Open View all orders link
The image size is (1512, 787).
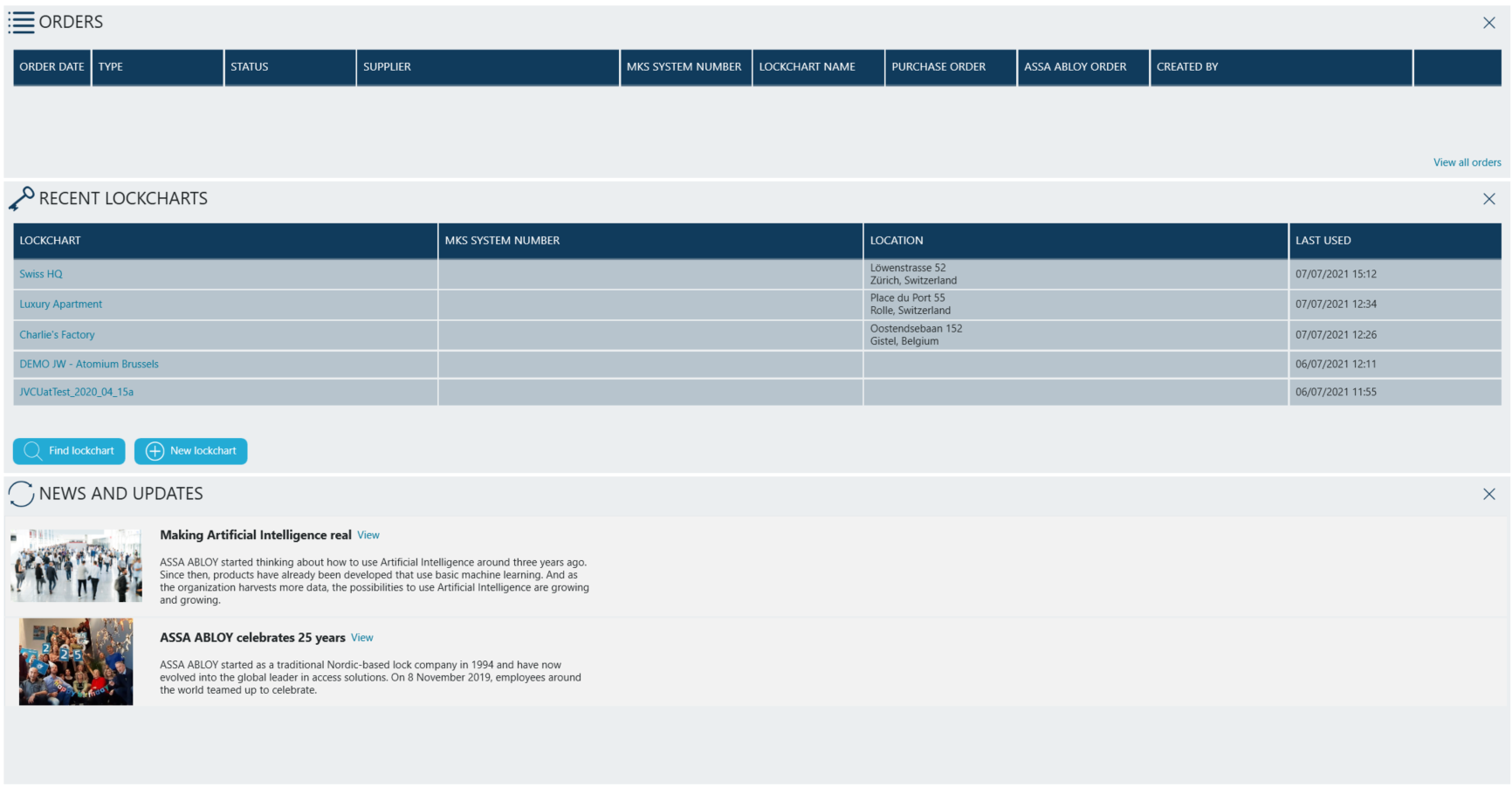1467,162
